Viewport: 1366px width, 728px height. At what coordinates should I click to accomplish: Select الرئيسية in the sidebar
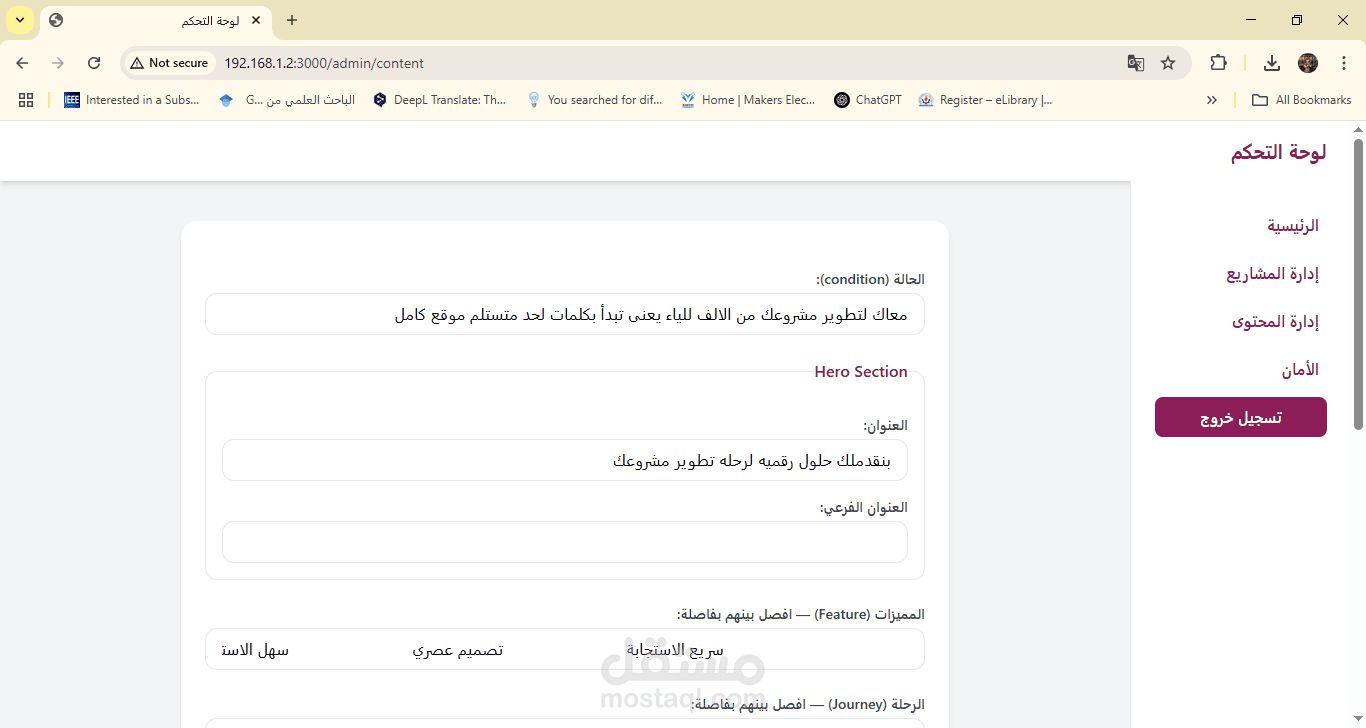[1293, 226]
